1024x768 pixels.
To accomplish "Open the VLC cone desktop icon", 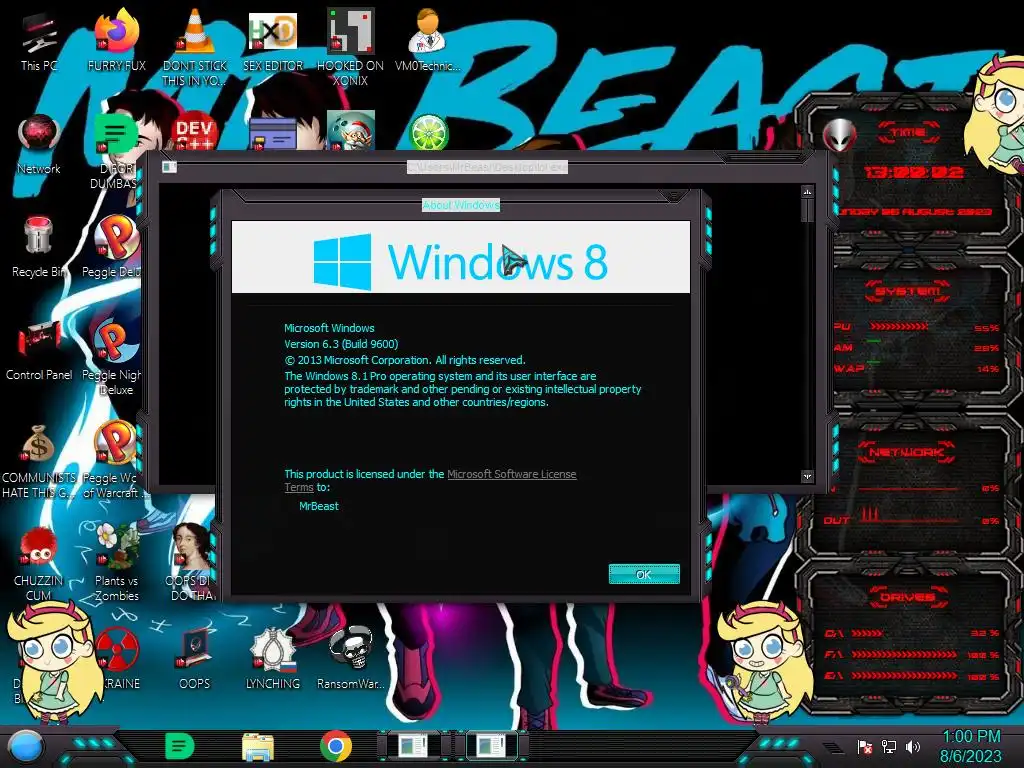I will pos(195,47).
